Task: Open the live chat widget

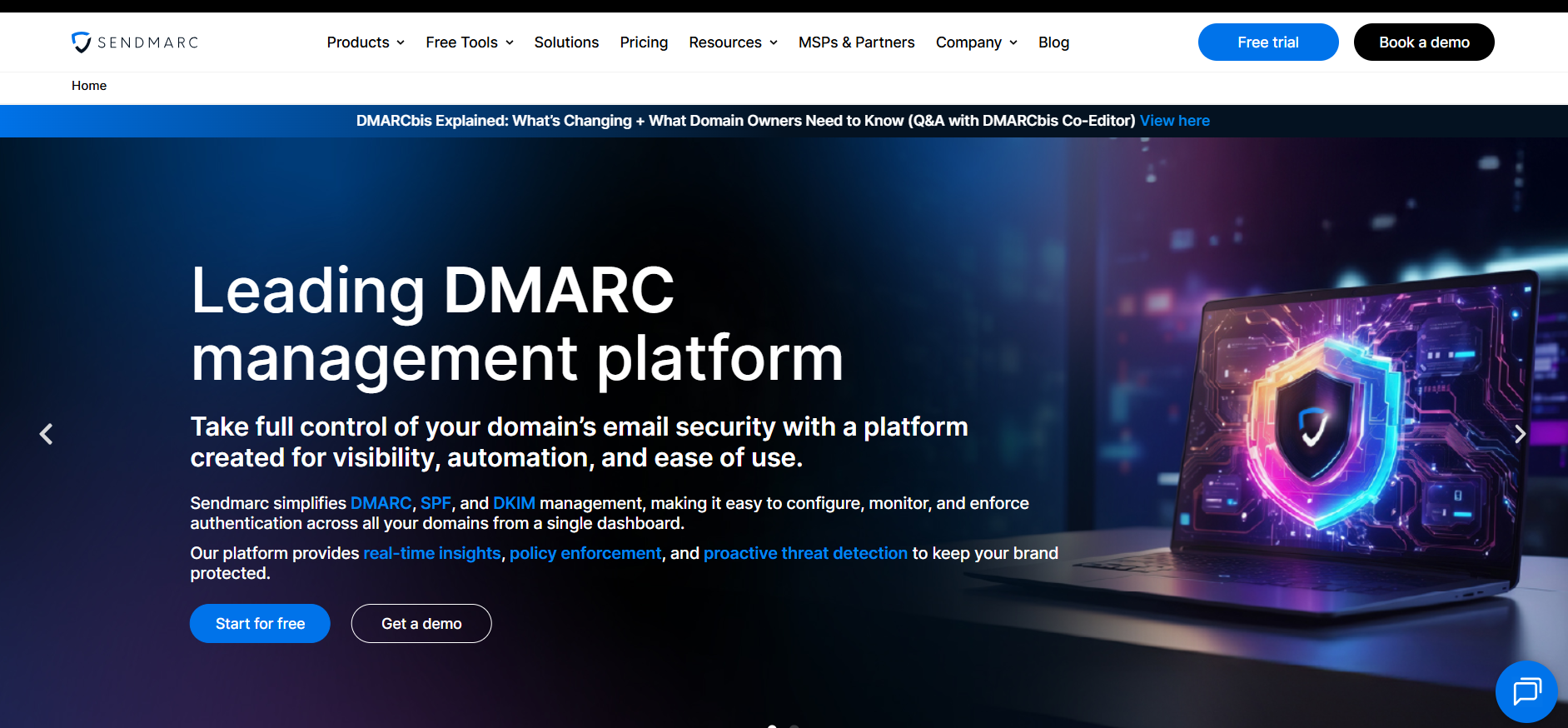Action: (x=1526, y=691)
